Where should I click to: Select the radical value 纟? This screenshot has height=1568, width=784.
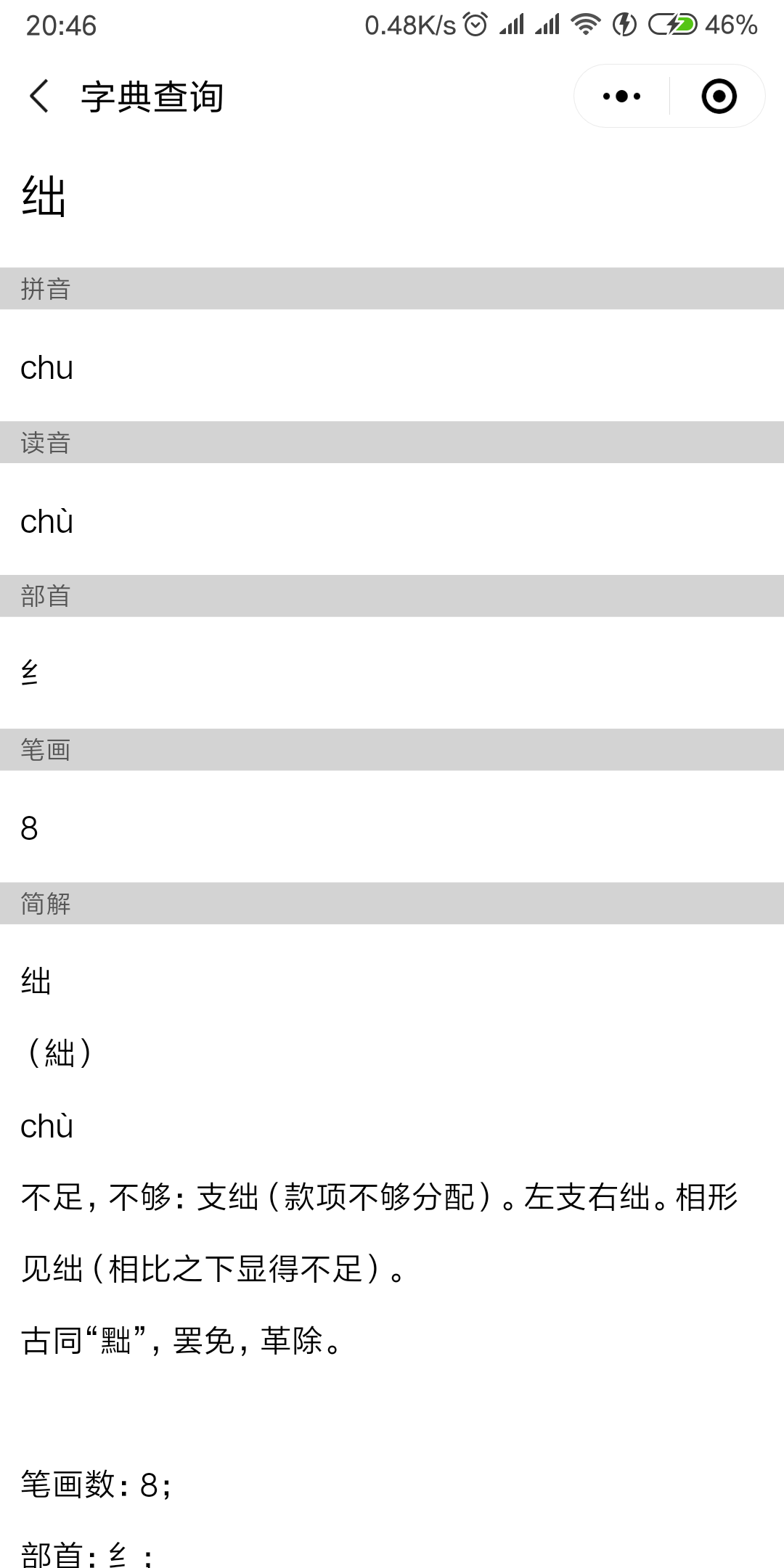pyautogui.click(x=29, y=674)
